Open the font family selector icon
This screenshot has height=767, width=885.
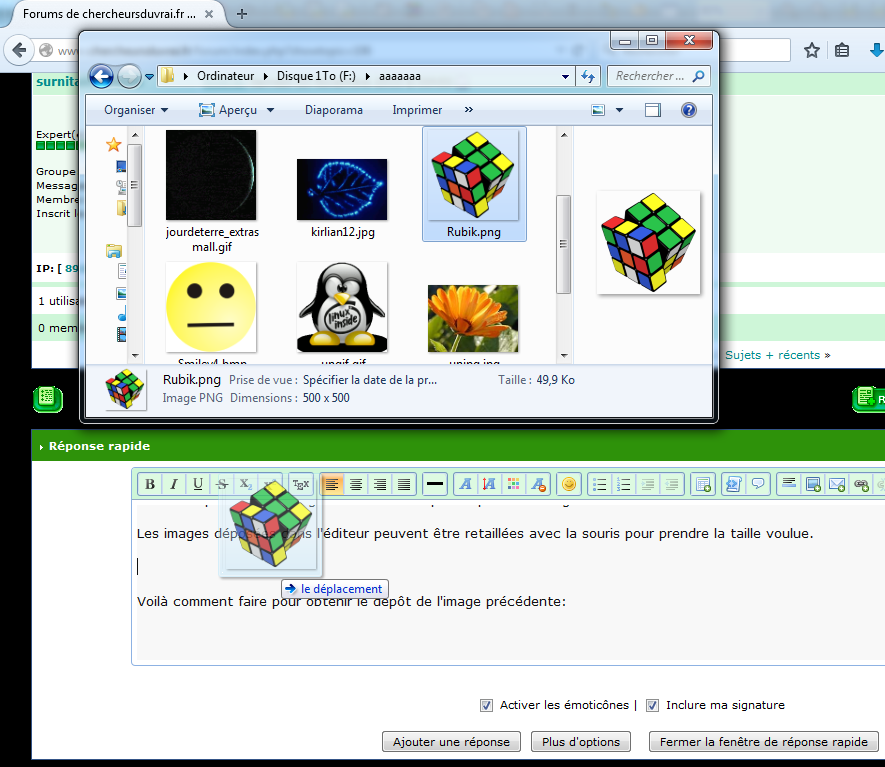(466, 484)
